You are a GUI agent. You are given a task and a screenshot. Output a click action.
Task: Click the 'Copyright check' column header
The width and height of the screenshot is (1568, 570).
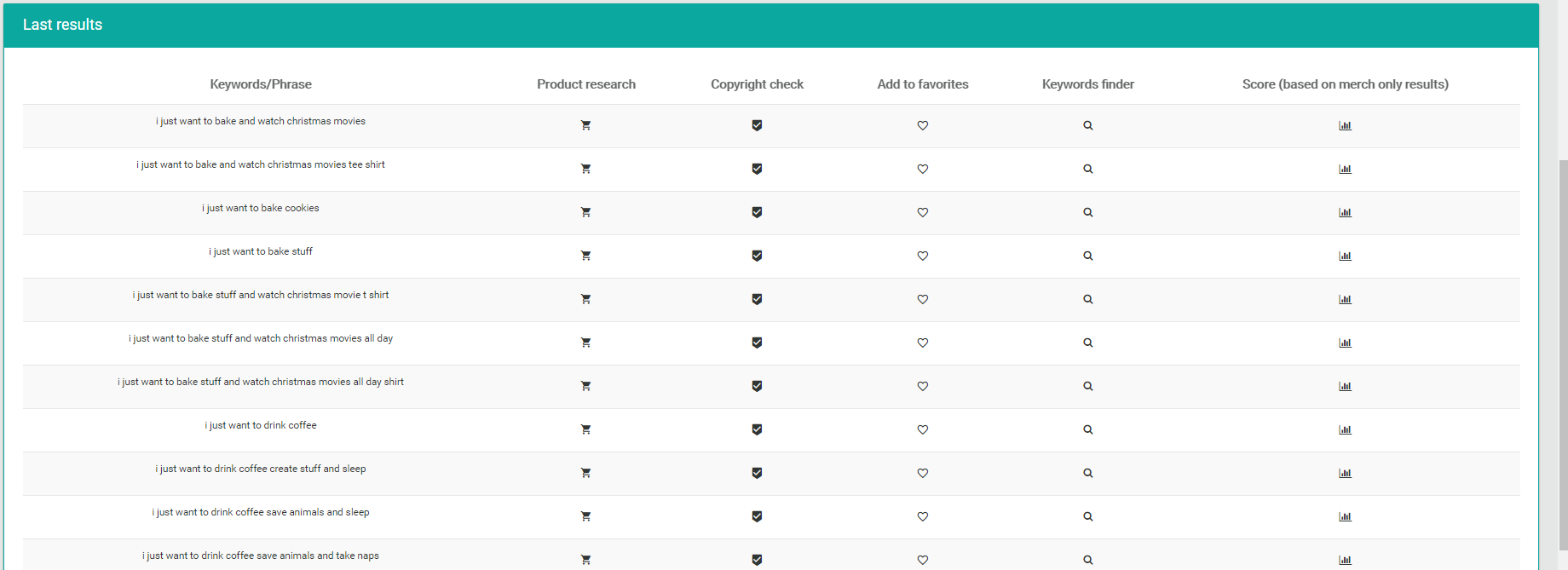pos(757,84)
